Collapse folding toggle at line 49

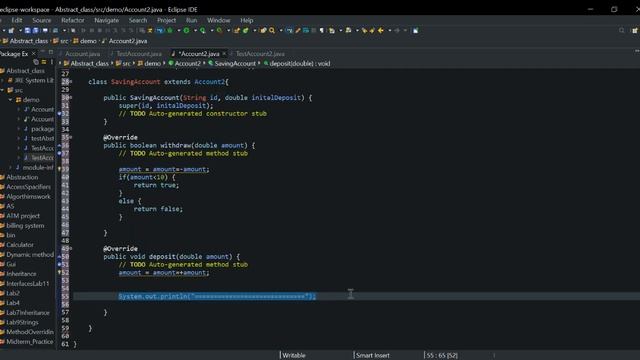tap(71, 248)
